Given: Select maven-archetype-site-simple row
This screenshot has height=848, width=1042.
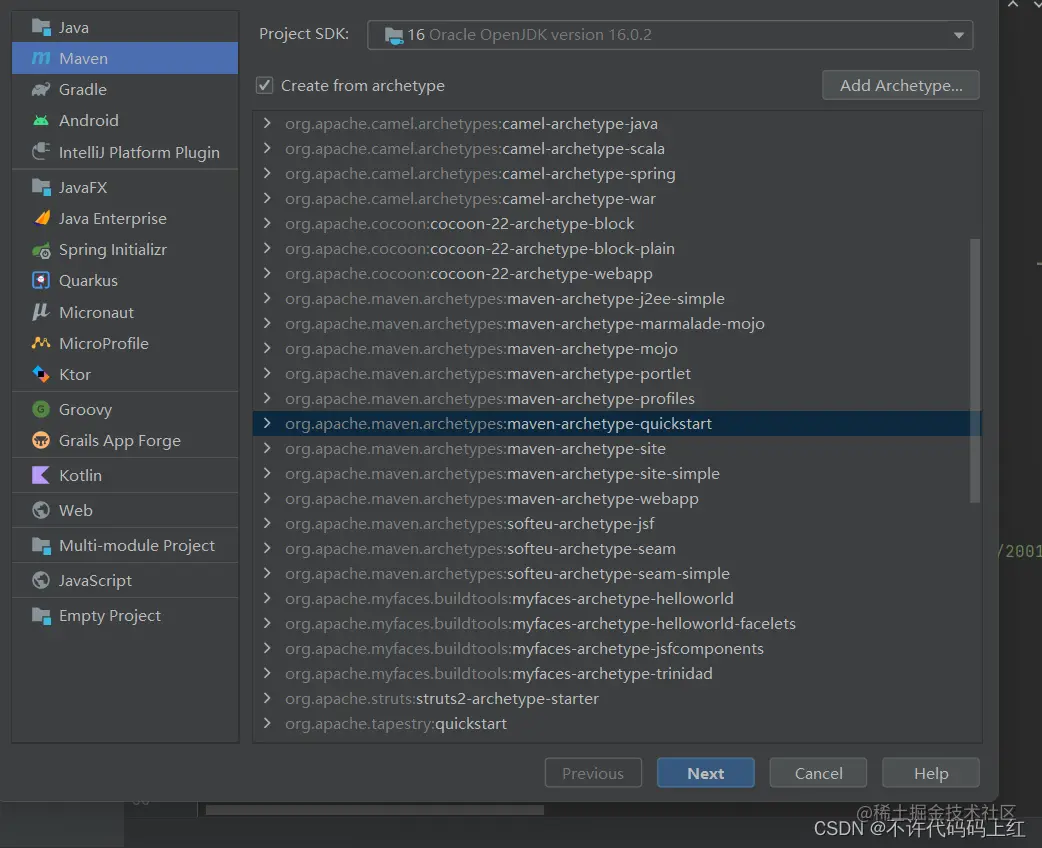Looking at the screenshot, I should [x=617, y=473].
